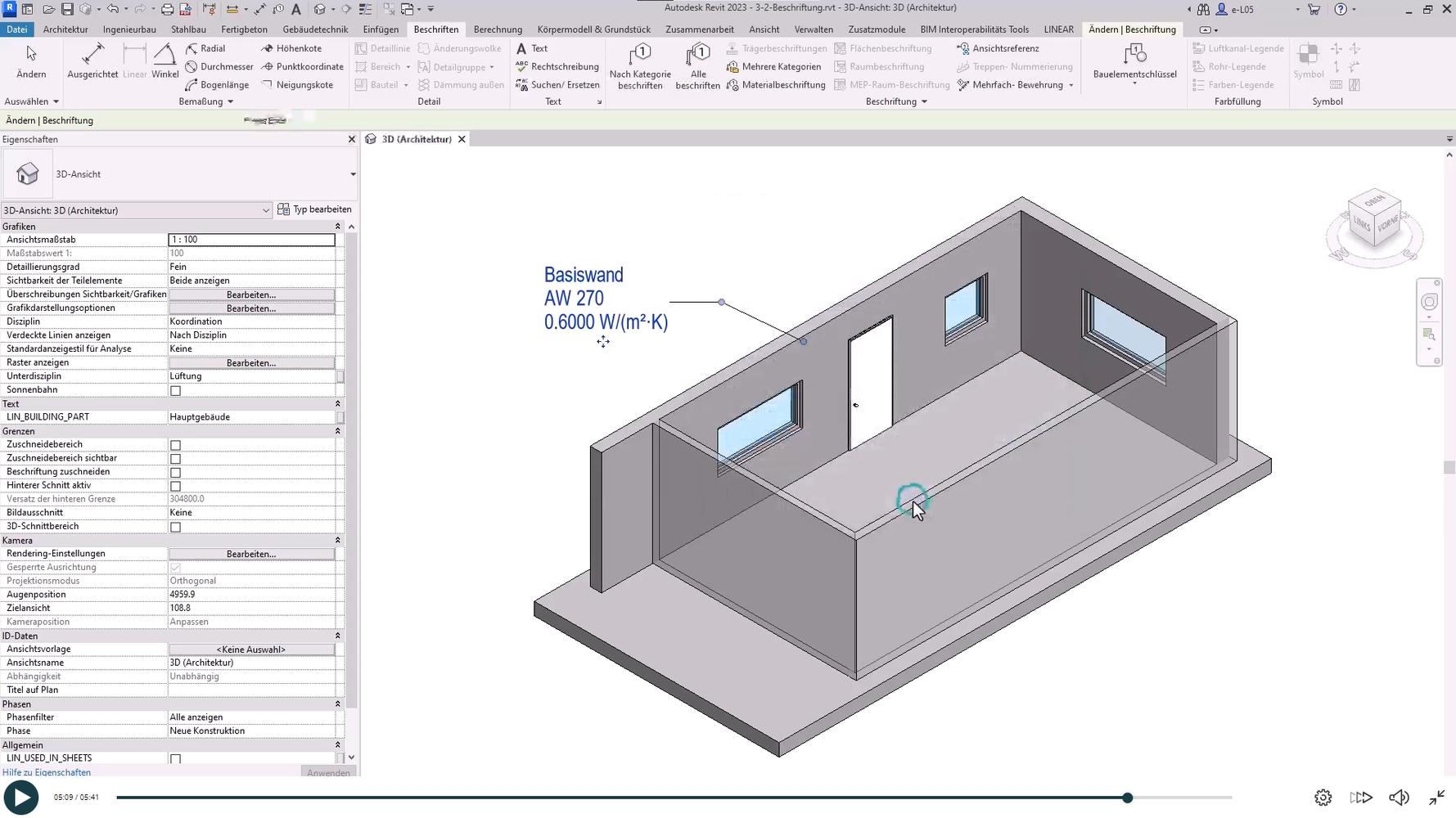1456x818 pixels.
Task: Click the video progress slider handle
Action: 1127,798
